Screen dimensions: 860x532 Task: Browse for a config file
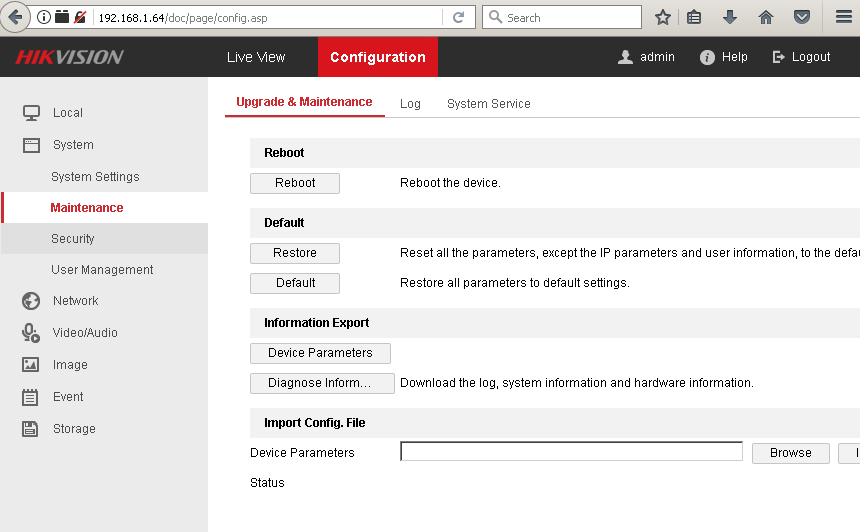(x=790, y=453)
